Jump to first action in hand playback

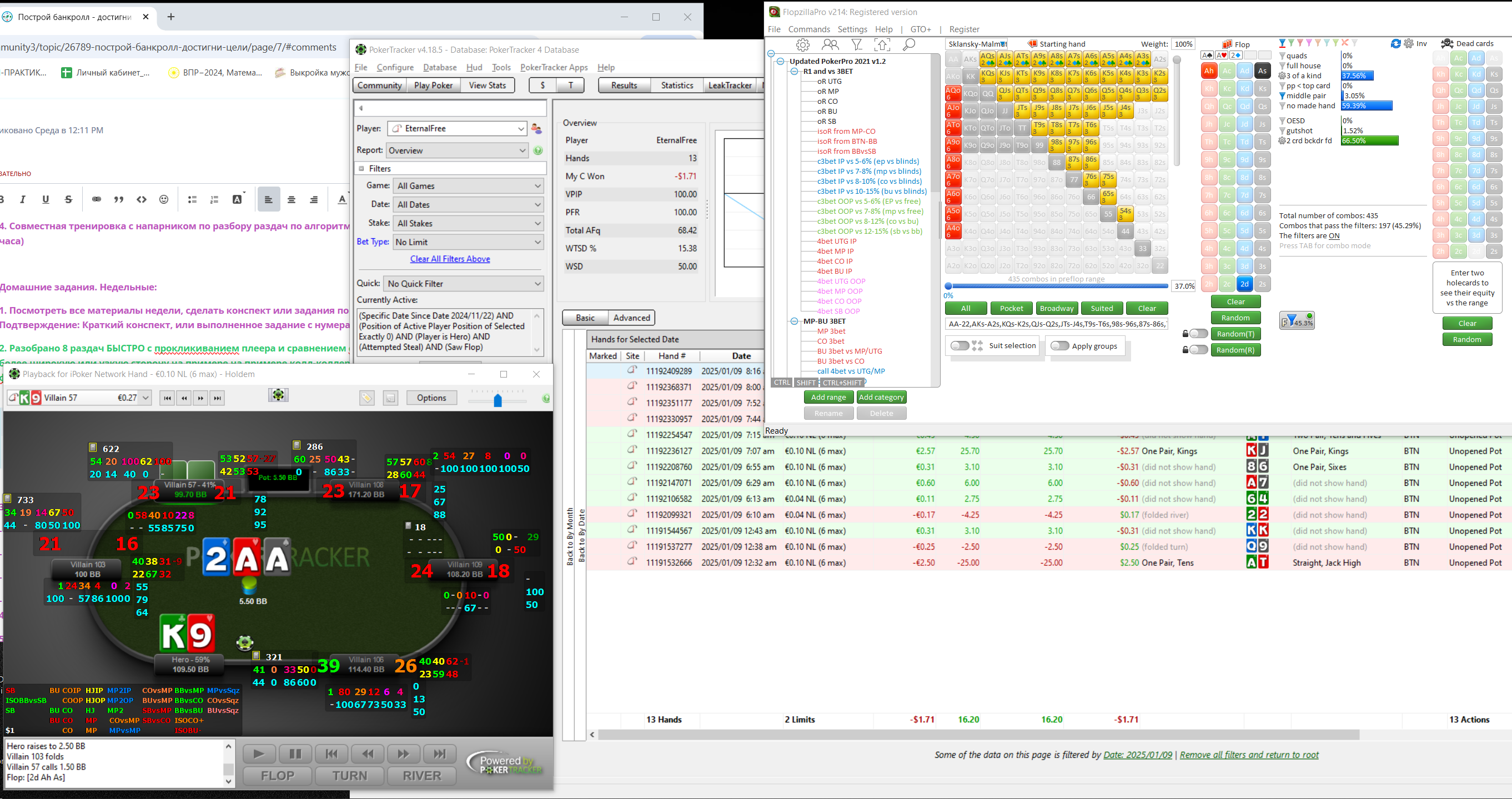167,398
